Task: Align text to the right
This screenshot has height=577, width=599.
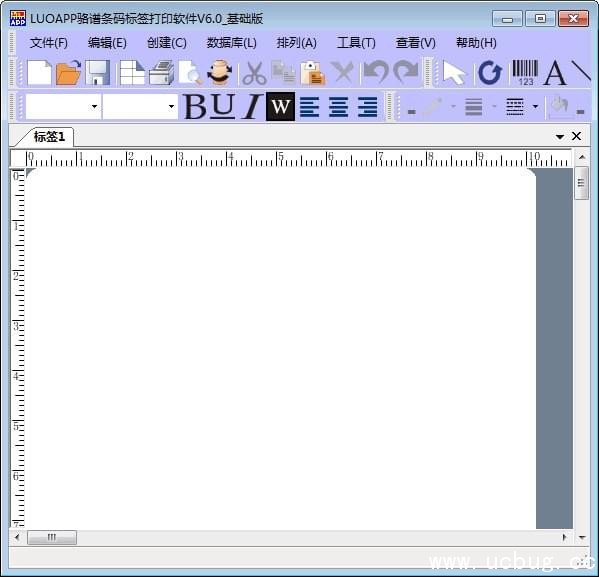Action: (368, 107)
